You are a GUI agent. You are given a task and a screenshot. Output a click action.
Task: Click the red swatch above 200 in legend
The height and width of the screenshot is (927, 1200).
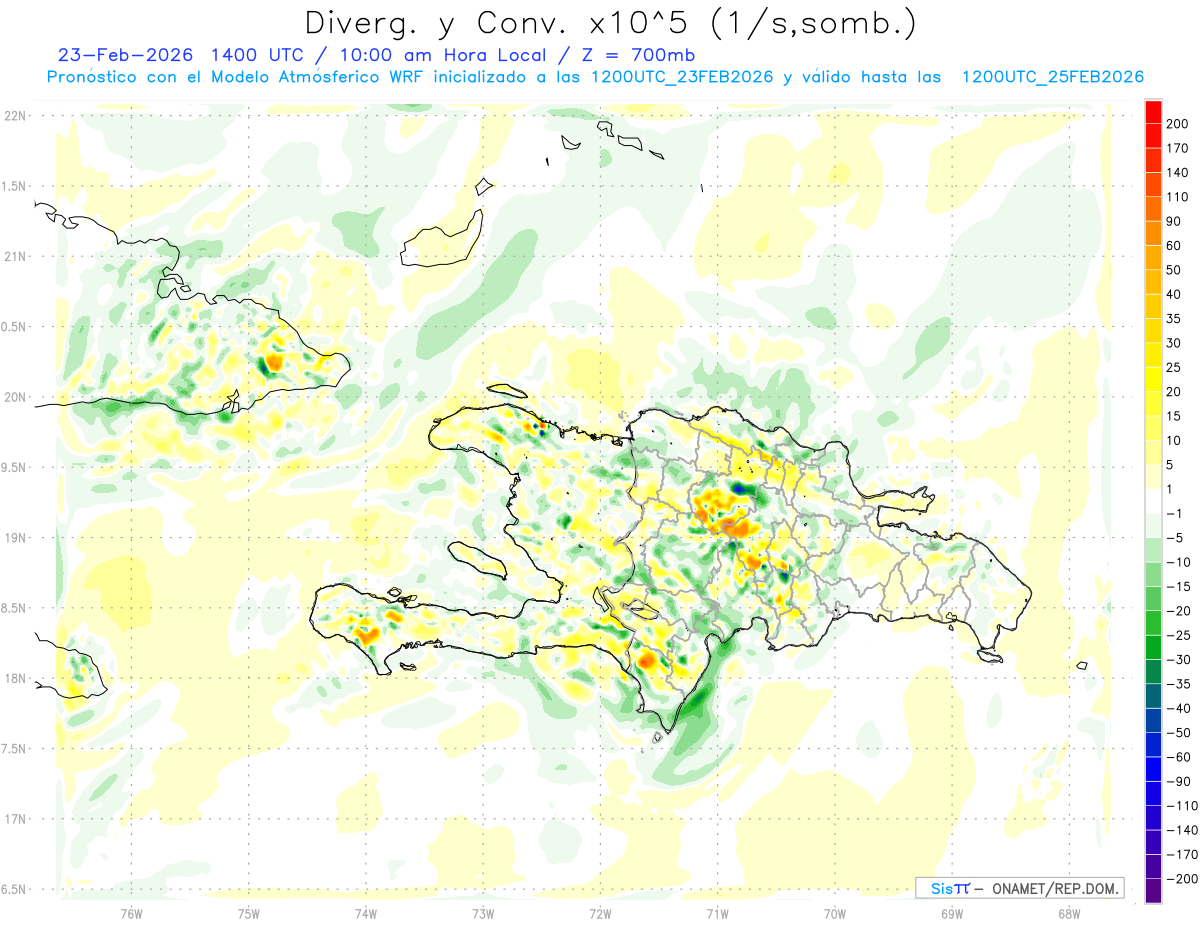point(1153,112)
